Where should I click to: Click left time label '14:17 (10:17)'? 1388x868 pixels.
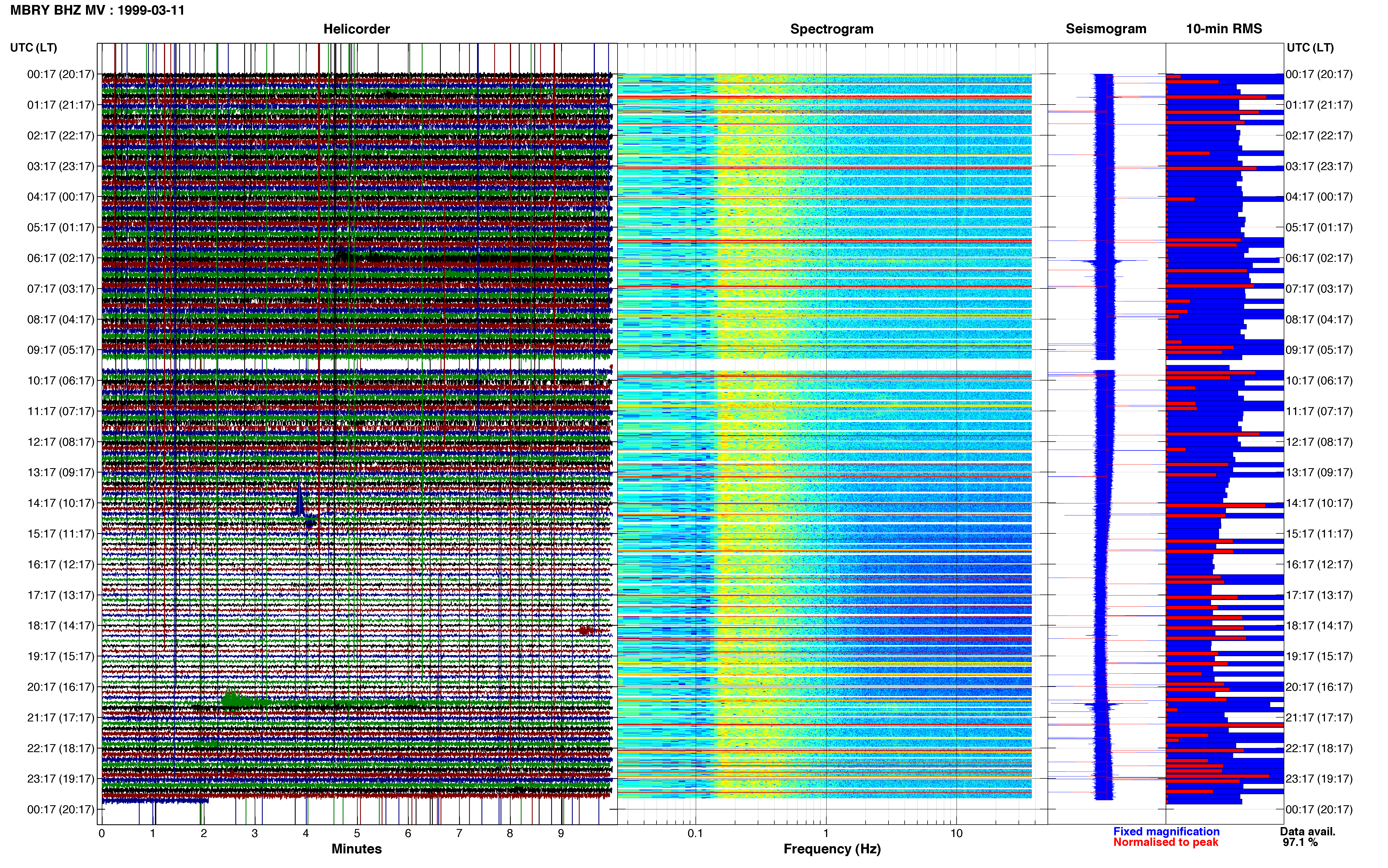click(x=61, y=503)
